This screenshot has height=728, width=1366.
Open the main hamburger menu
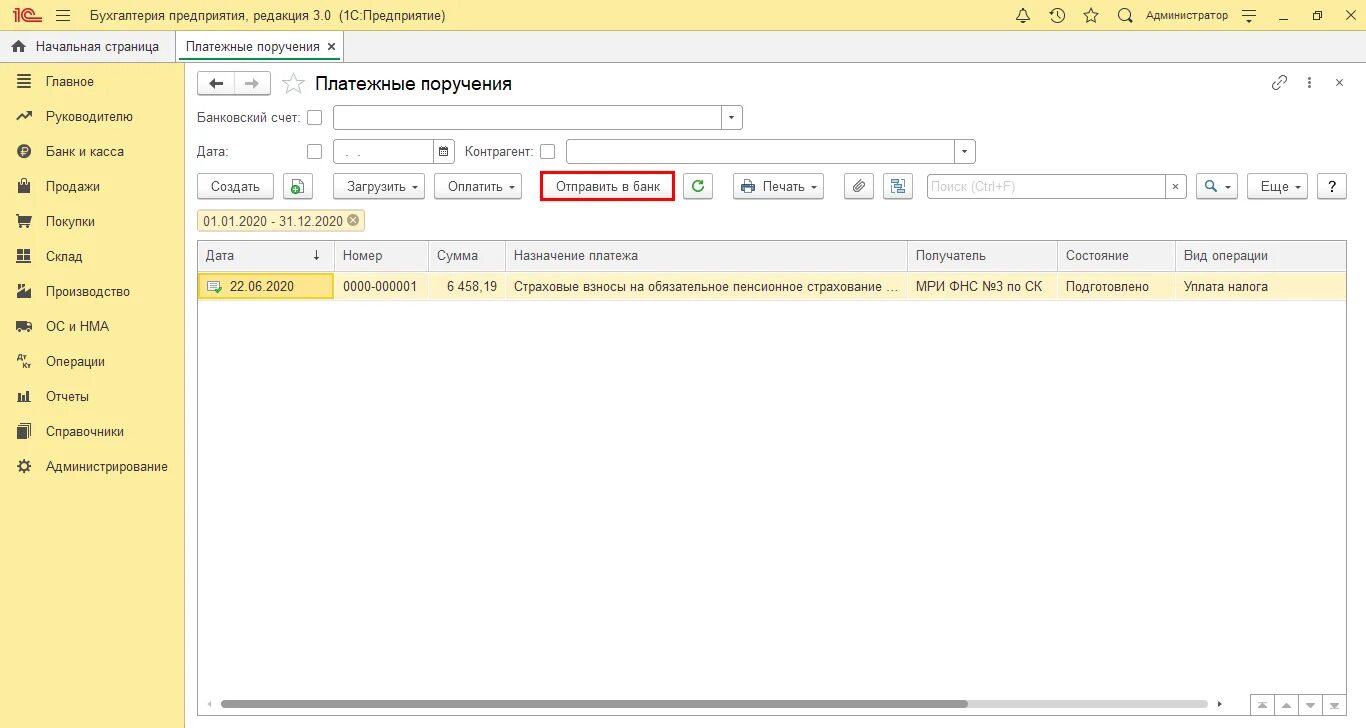pos(63,15)
